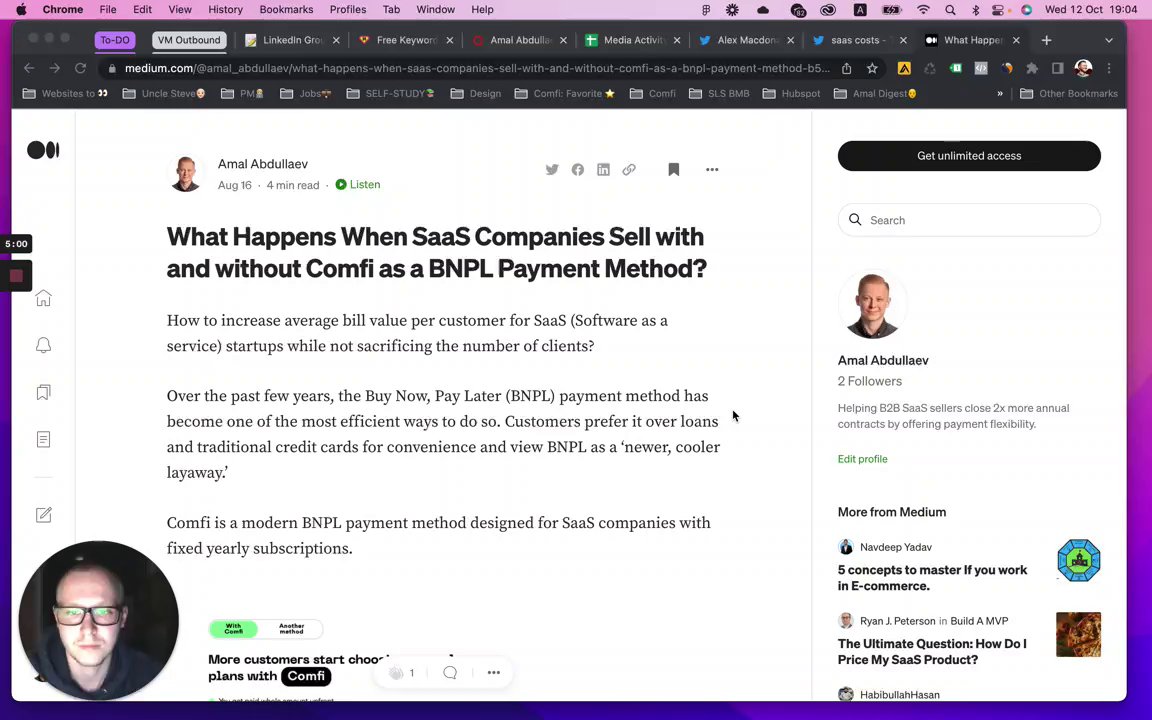Open Navdeep Yadav author link
The image size is (1152, 720).
pos(896,547)
